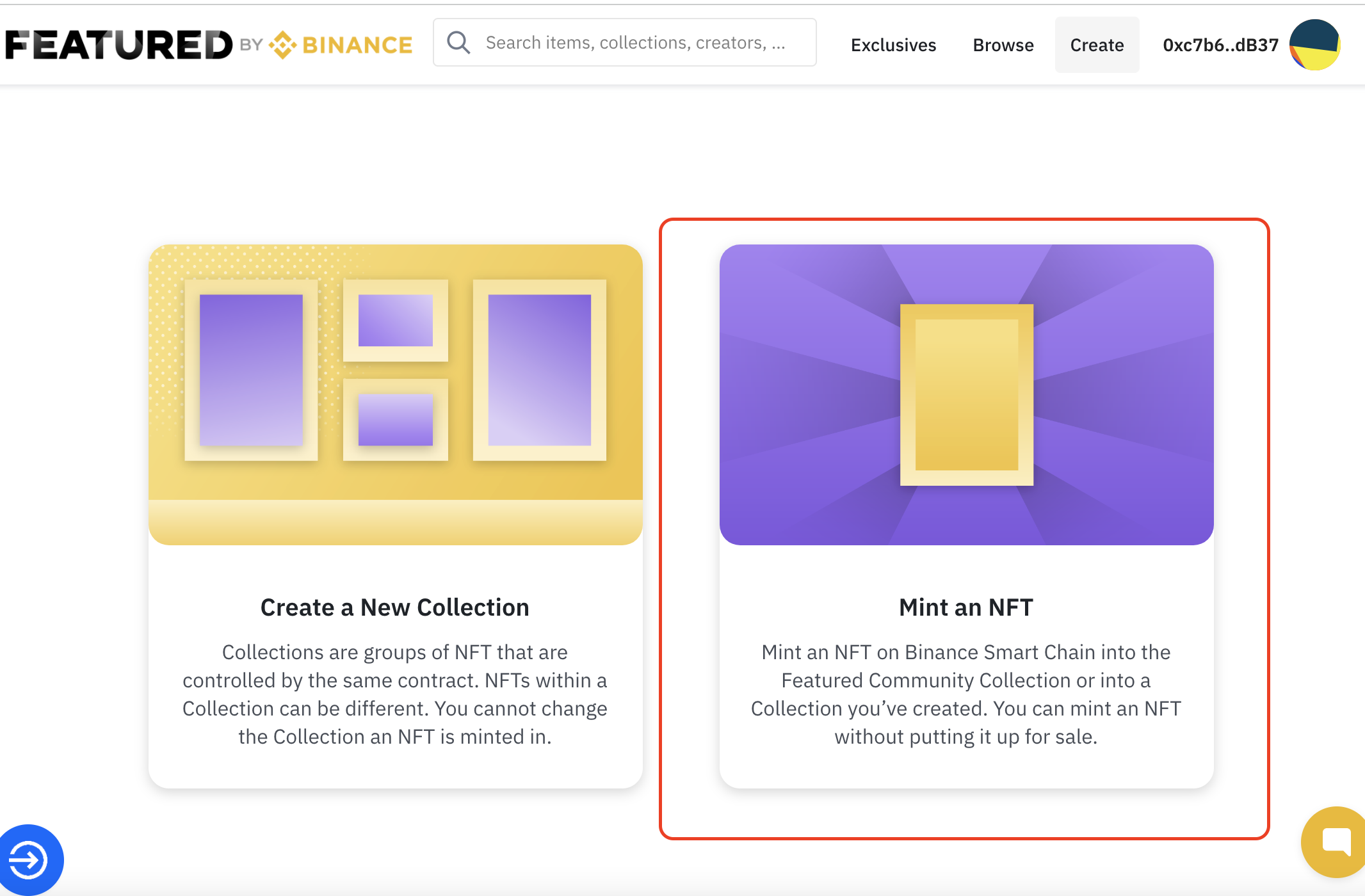The image size is (1365, 896).
Task: Click the Featured by Binance logo
Action: [209, 45]
